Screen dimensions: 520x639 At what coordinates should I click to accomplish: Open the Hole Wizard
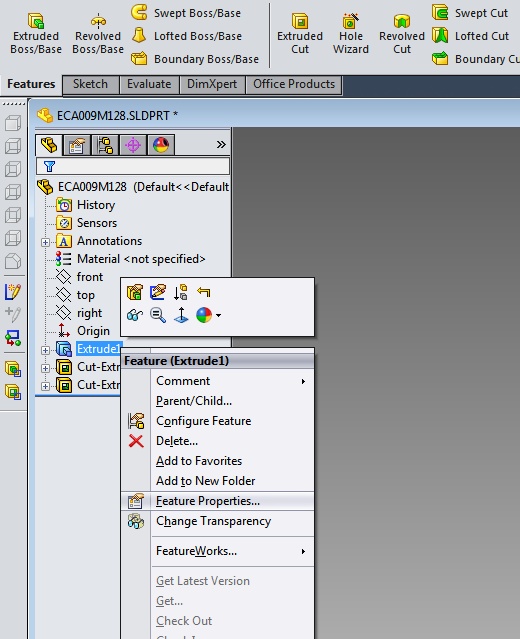(350, 34)
